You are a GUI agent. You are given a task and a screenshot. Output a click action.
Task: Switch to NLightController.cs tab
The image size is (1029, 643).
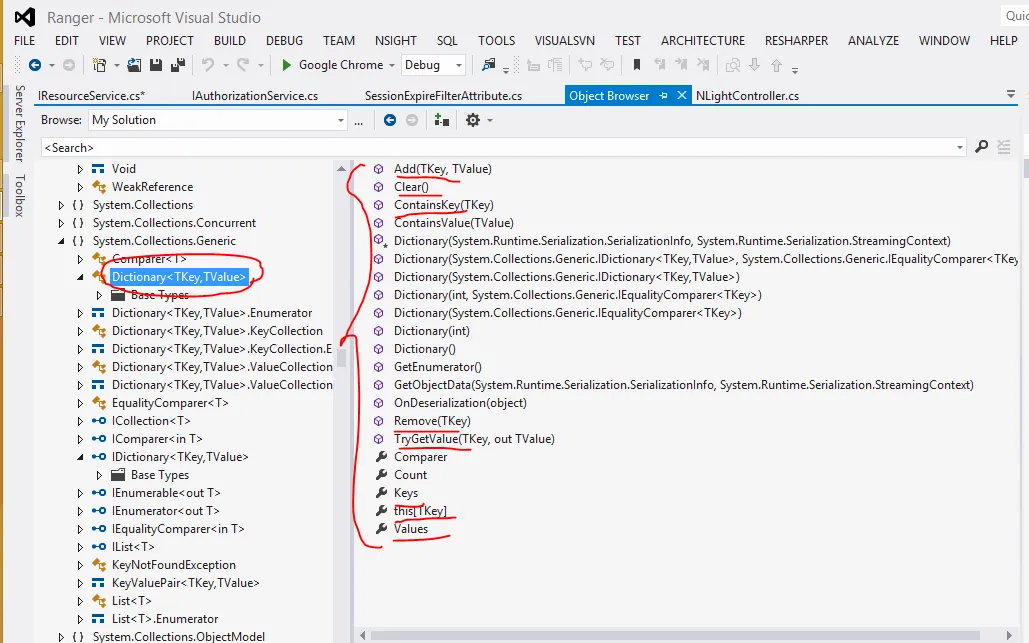(747, 96)
